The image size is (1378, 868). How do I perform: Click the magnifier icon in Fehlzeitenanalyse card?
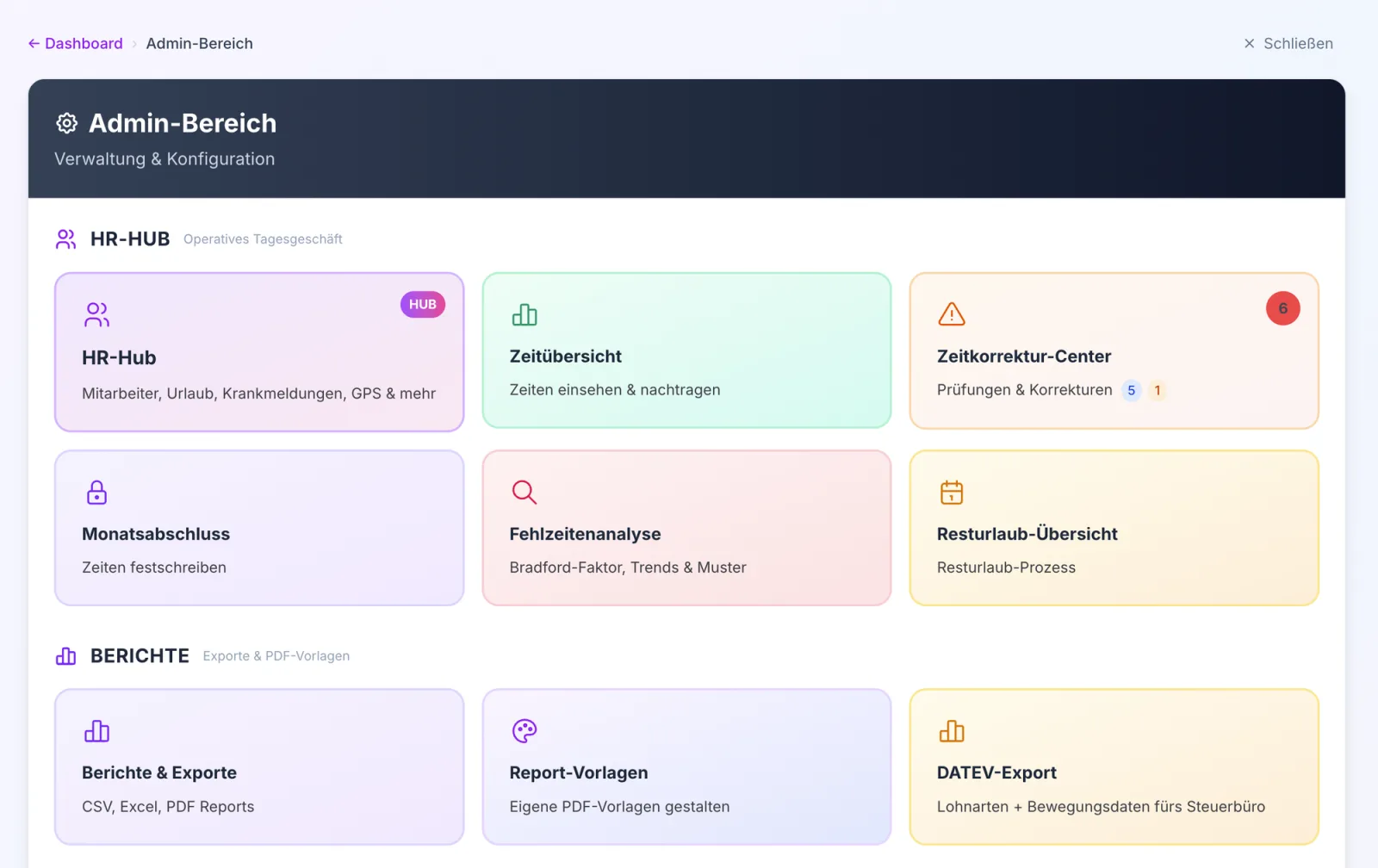[x=525, y=492]
